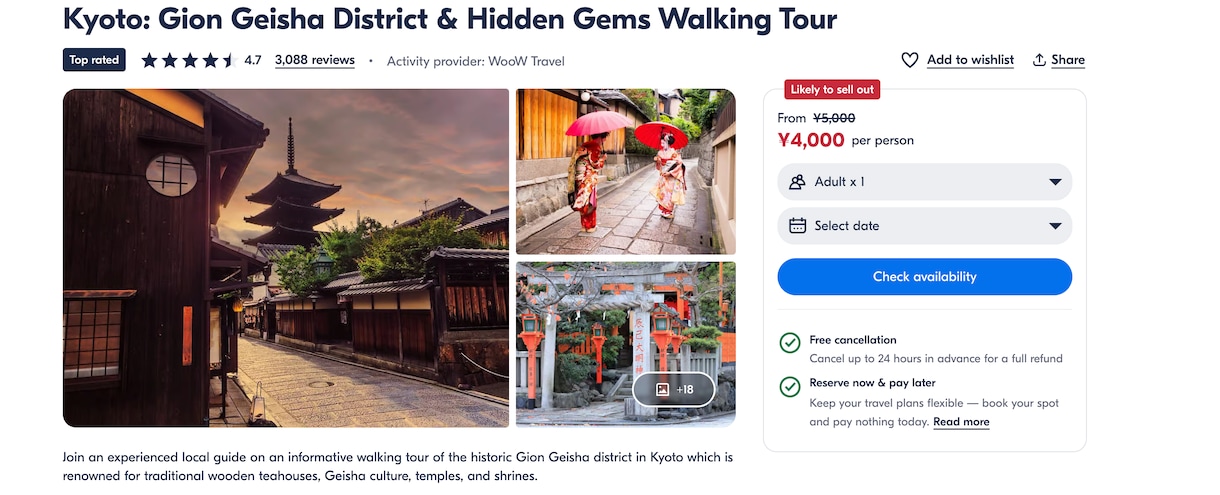Screen dimensions: 1220x495
Task: Click the heart wishlist icon
Action: point(910,60)
